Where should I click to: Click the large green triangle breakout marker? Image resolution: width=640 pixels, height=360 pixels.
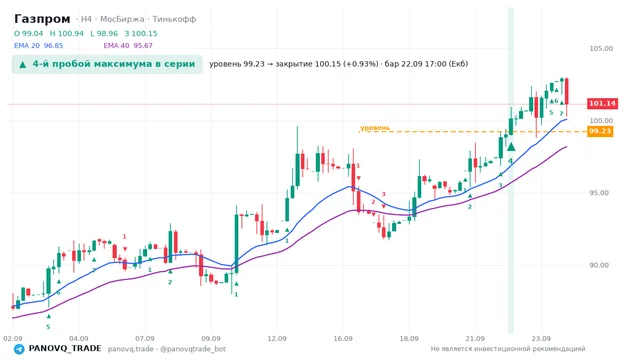tap(511, 147)
